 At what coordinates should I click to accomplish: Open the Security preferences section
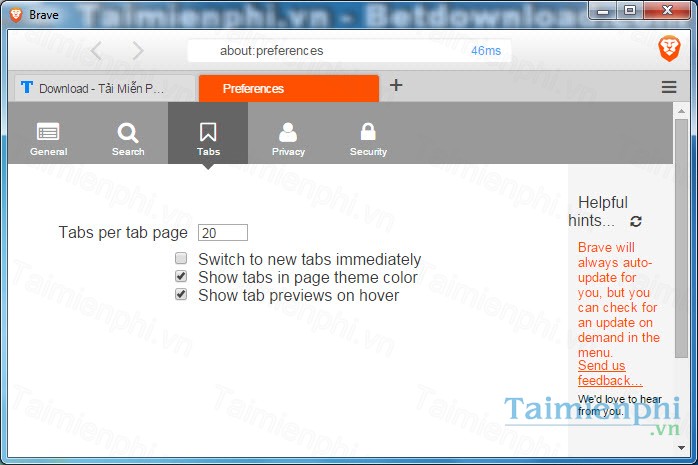368,139
